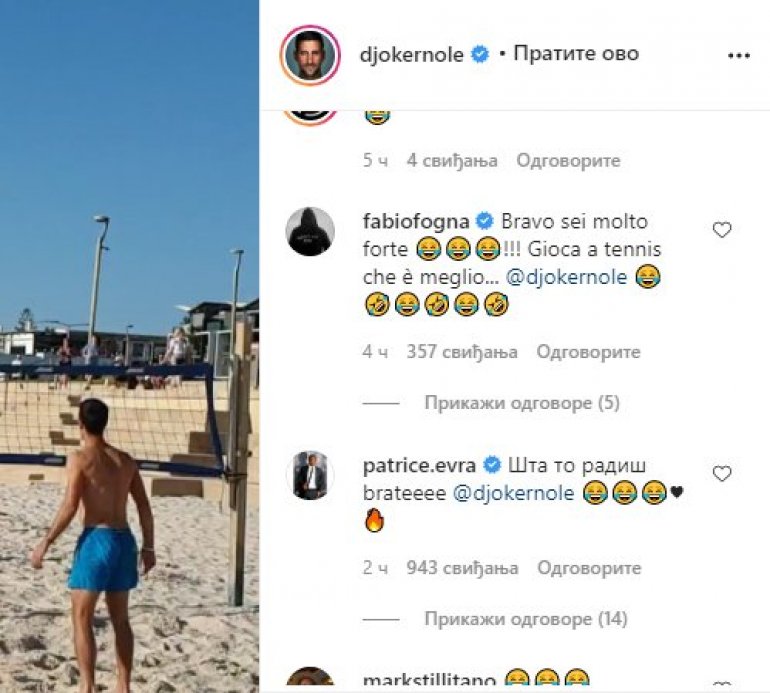Click the beach volleyball post photo
The height and width of the screenshot is (693, 770).
(x=129, y=346)
